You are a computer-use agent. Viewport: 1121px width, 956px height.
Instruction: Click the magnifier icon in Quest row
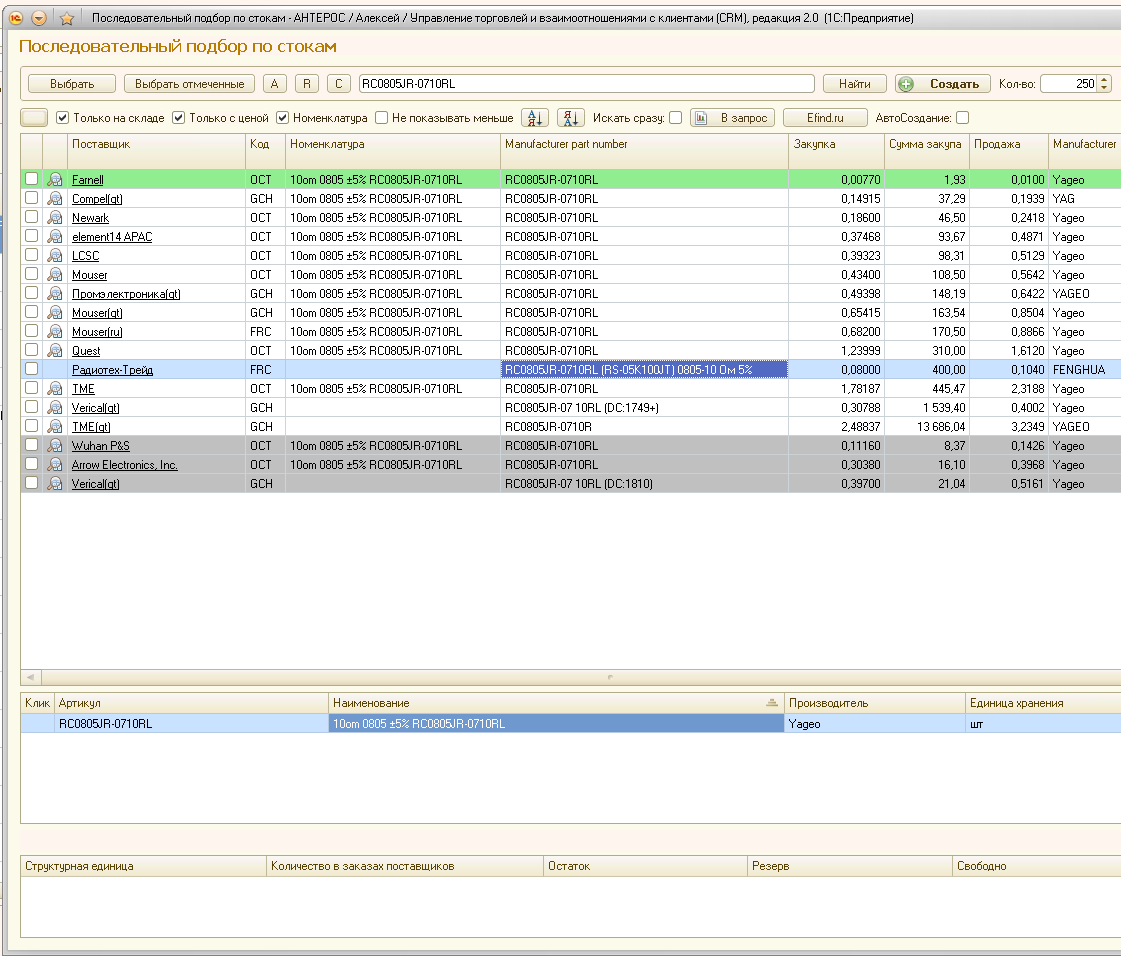click(55, 351)
